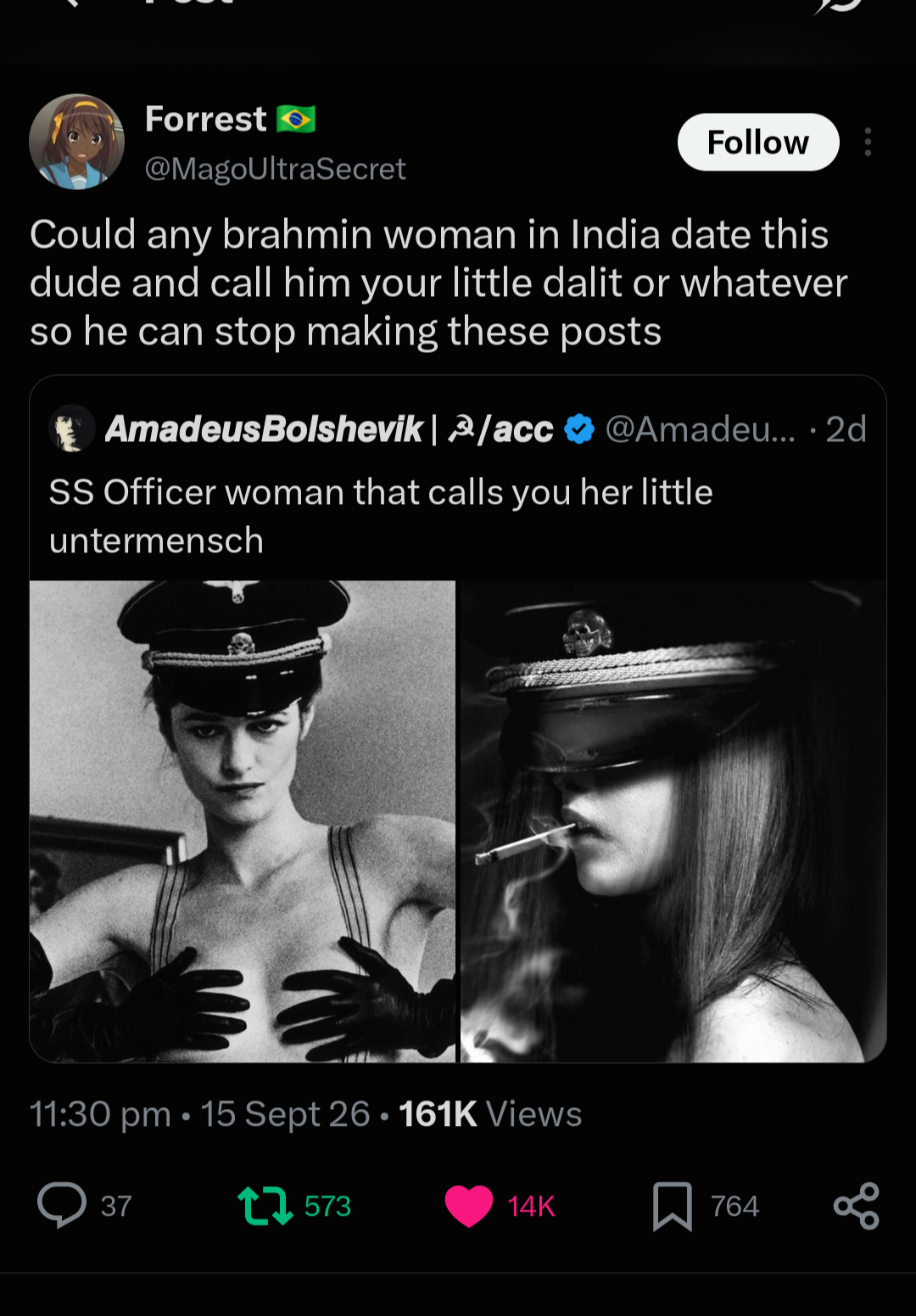916x1316 pixels.
Task: Open the post timestamp 11:30 pm
Action: coord(100,1114)
